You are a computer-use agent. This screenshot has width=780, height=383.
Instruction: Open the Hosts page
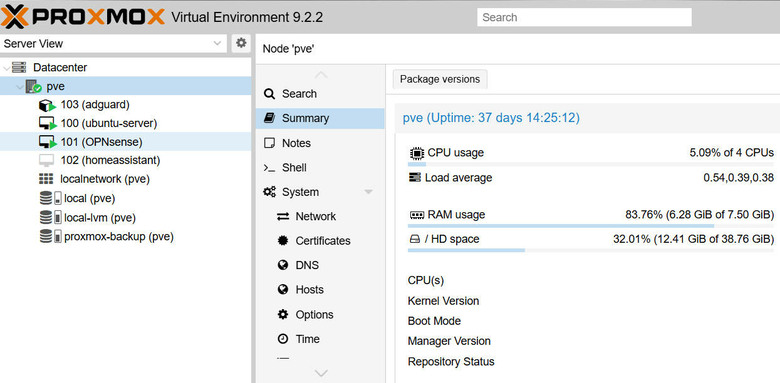(x=320, y=289)
